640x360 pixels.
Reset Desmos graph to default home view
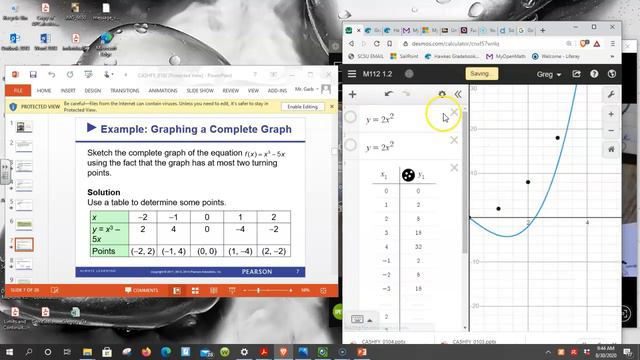click(611, 149)
